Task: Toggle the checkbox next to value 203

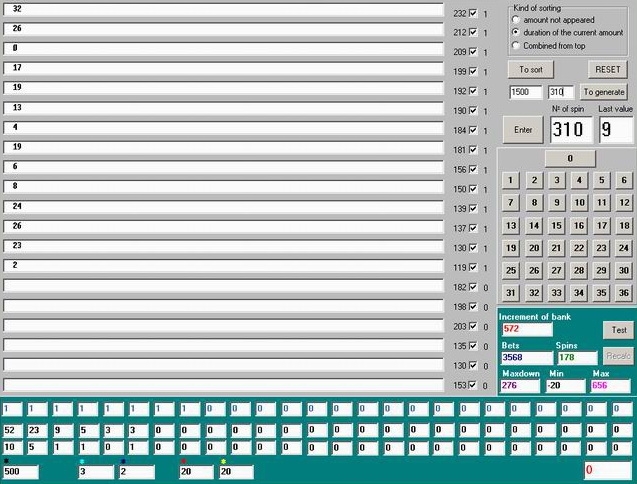Action: pos(474,327)
